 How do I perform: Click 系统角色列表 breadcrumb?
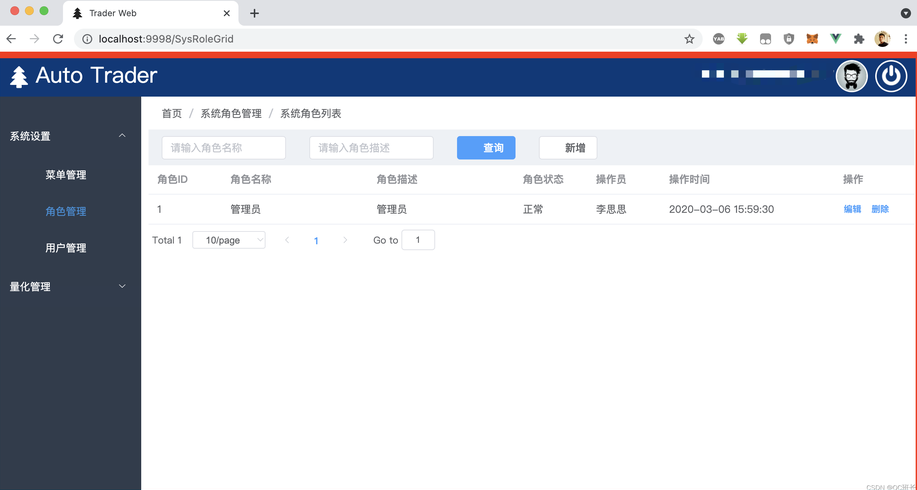tap(311, 113)
